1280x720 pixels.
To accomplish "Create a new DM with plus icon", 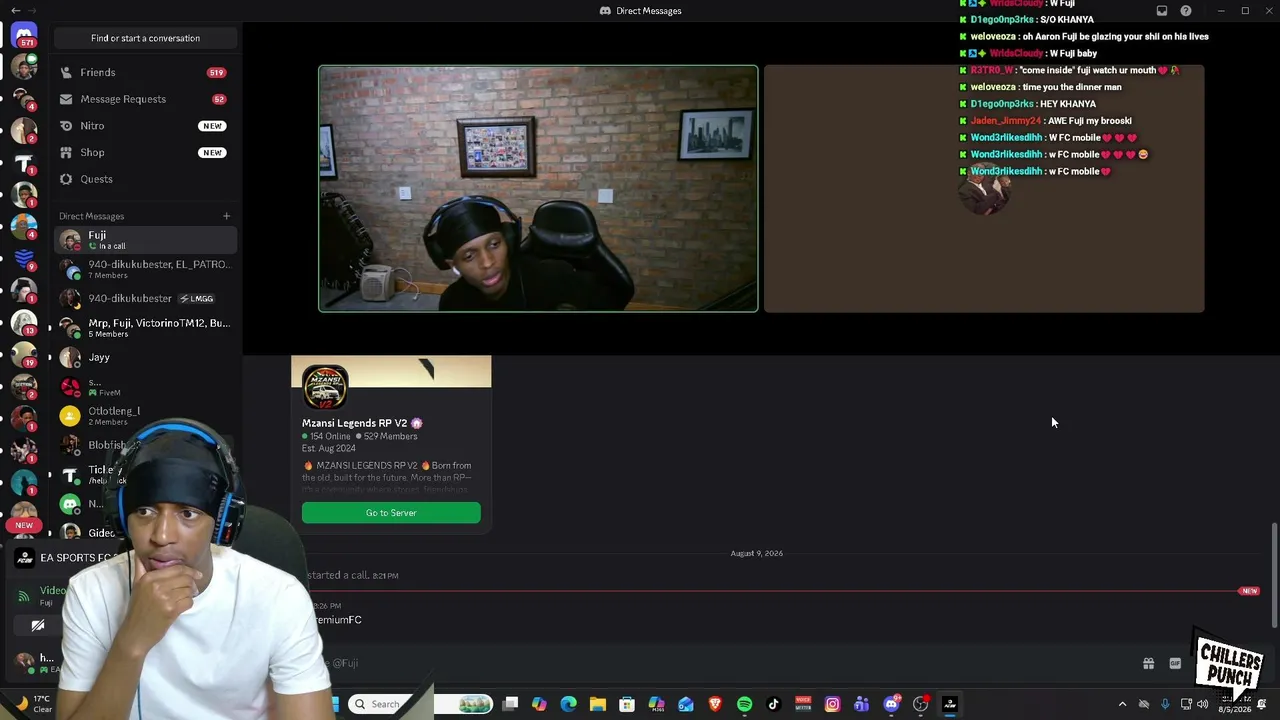I will [x=226, y=216].
